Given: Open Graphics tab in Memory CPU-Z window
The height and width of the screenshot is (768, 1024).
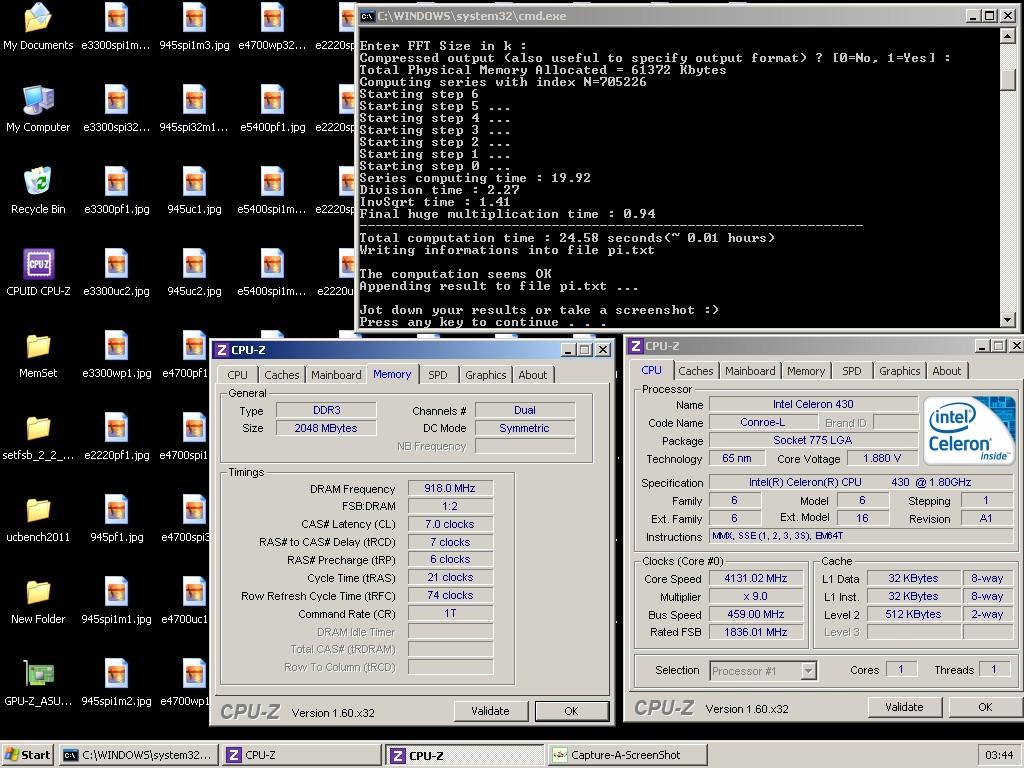Looking at the screenshot, I should [x=485, y=375].
